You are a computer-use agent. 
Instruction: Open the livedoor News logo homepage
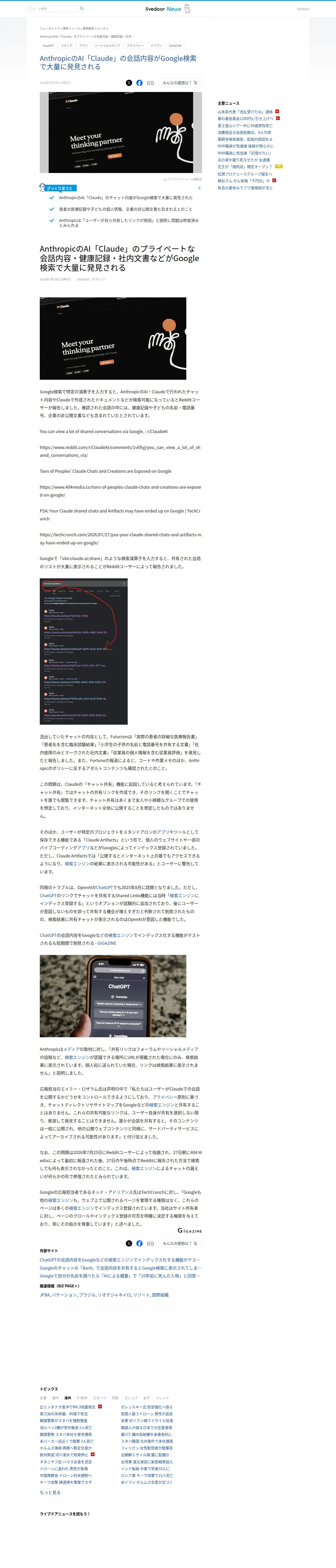[x=168, y=9]
